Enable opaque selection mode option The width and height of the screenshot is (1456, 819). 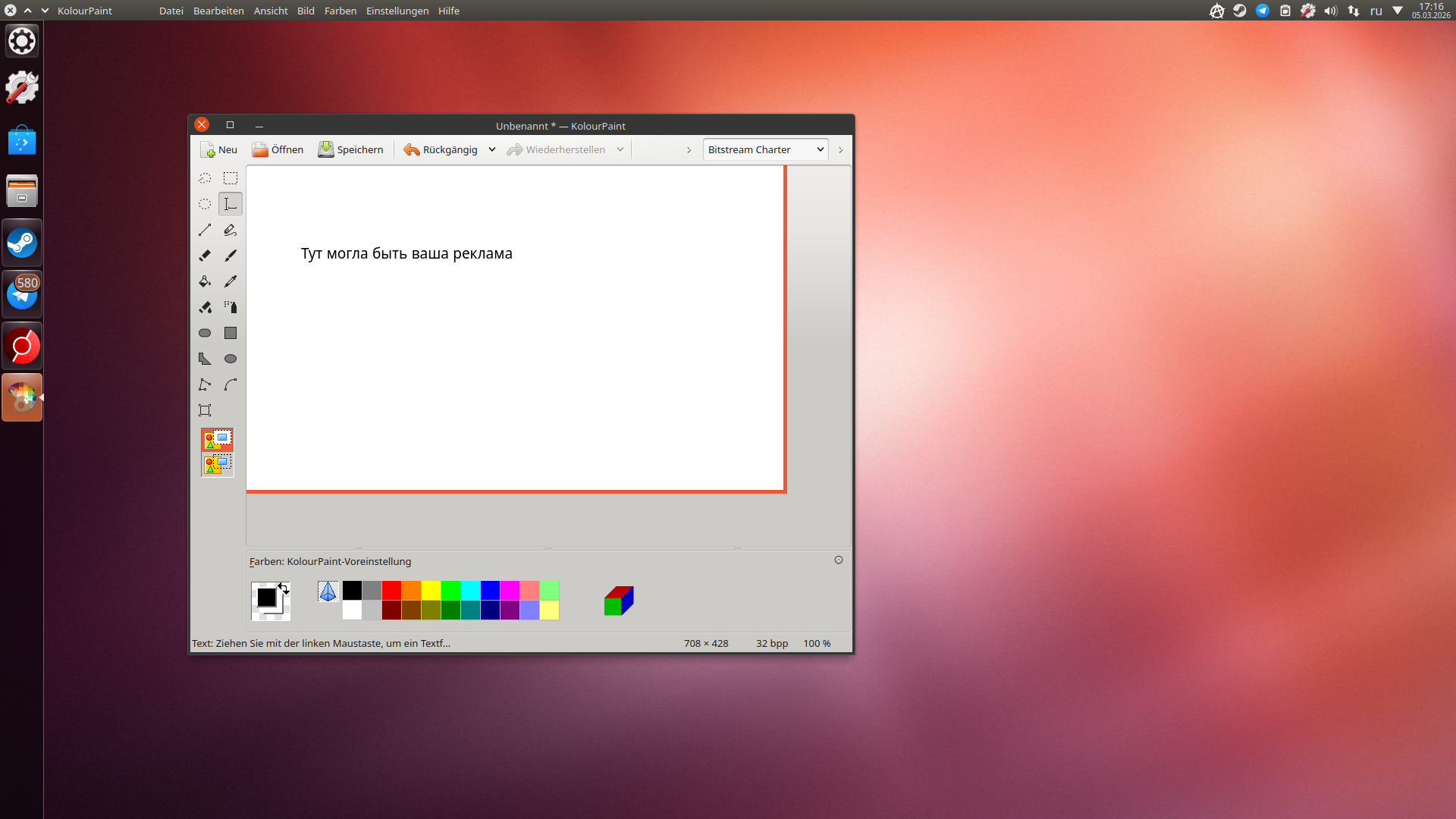[x=218, y=440]
